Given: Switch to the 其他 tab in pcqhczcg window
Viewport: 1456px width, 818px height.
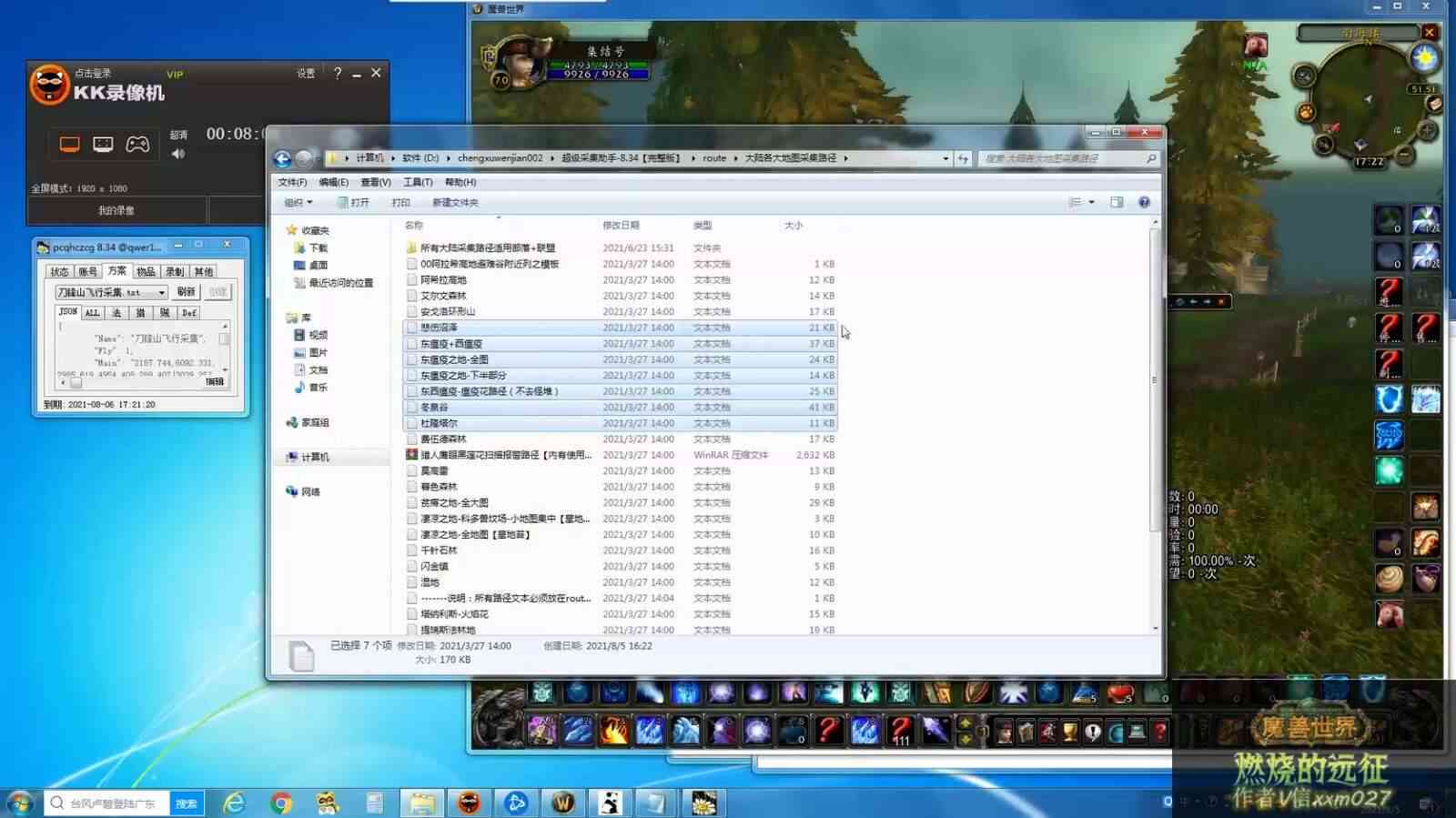Looking at the screenshot, I should 203,271.
